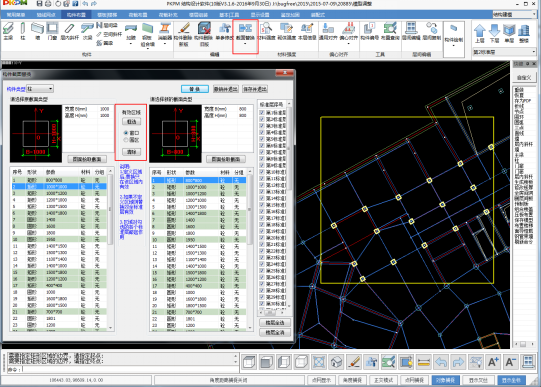Toggle the 第20标准层 checkbox
The height and width of the screenshot is (387, 541).
(262, 238)
